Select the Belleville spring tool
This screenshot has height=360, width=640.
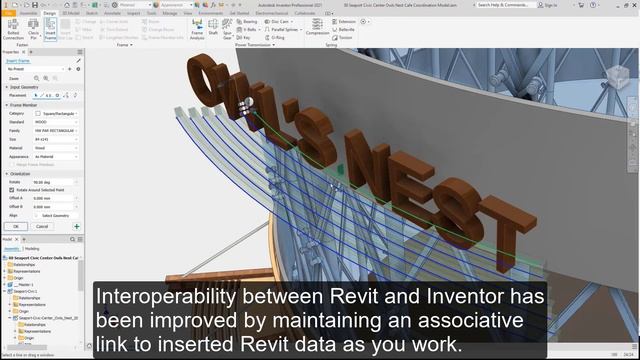click(343, 29)
